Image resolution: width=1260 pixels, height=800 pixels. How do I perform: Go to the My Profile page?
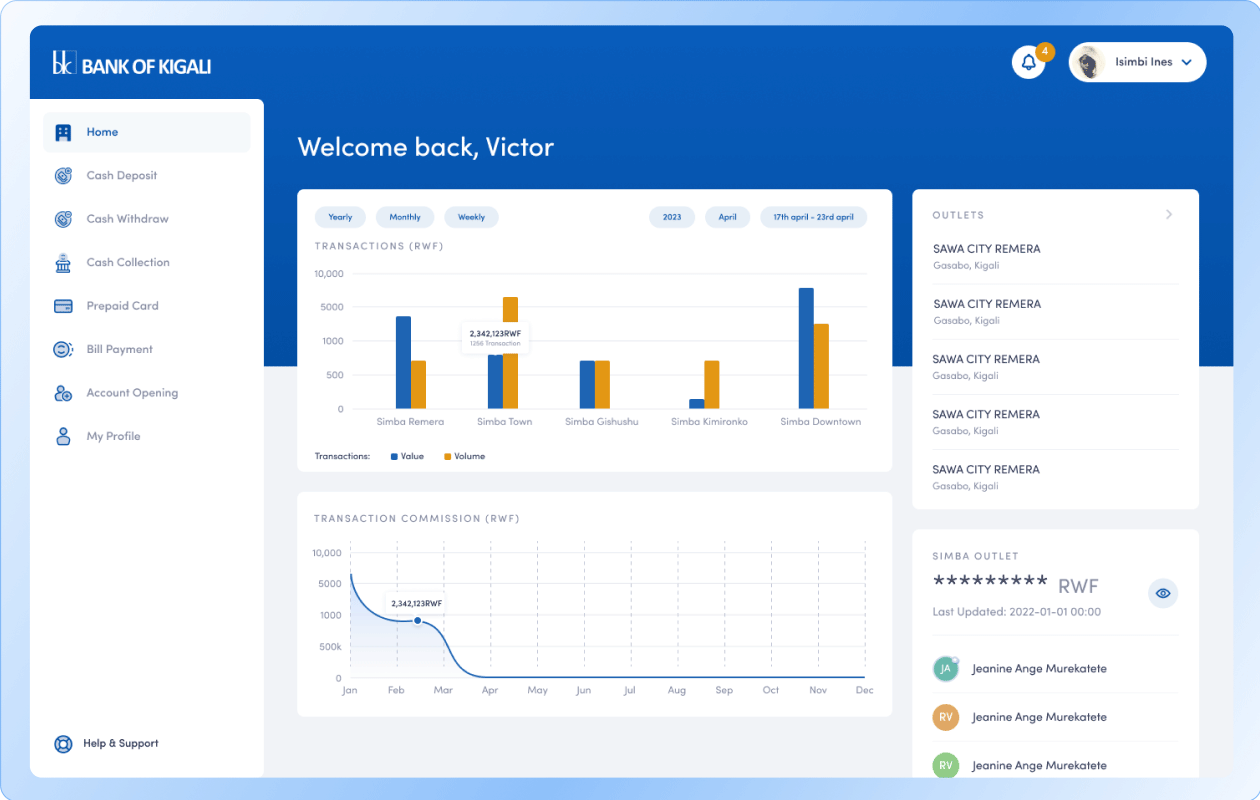(x=113, y=437)
